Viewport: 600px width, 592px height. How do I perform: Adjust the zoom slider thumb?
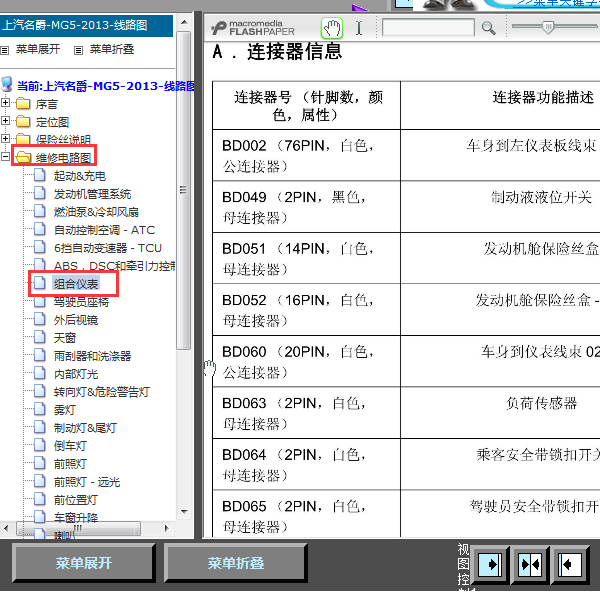(x=548, y=27)
